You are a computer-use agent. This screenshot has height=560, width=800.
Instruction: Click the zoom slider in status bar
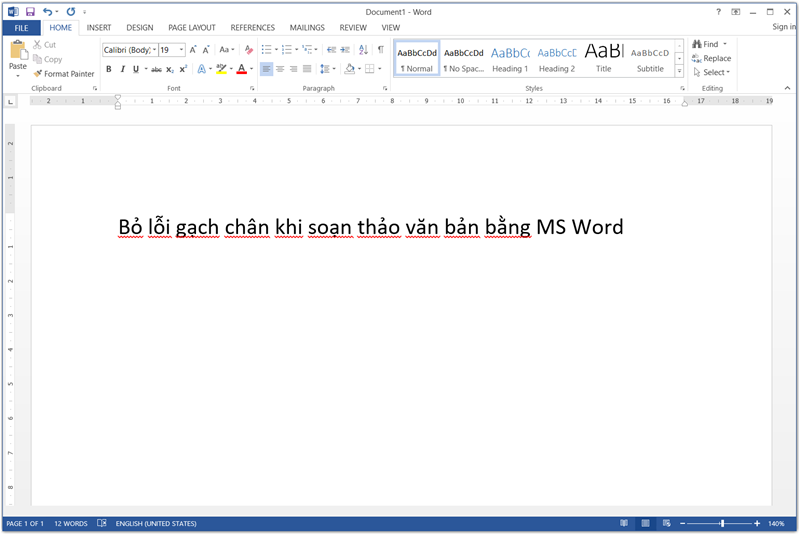click(x=722, y=523)
